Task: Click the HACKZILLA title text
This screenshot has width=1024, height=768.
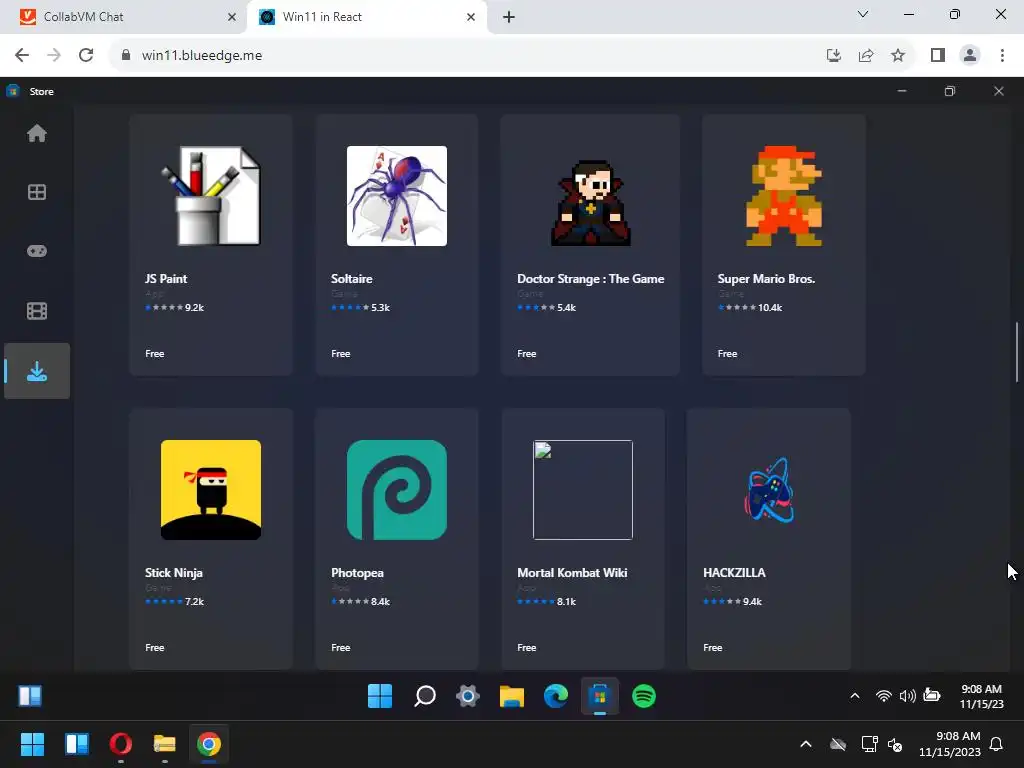Action: pos(734,573)
